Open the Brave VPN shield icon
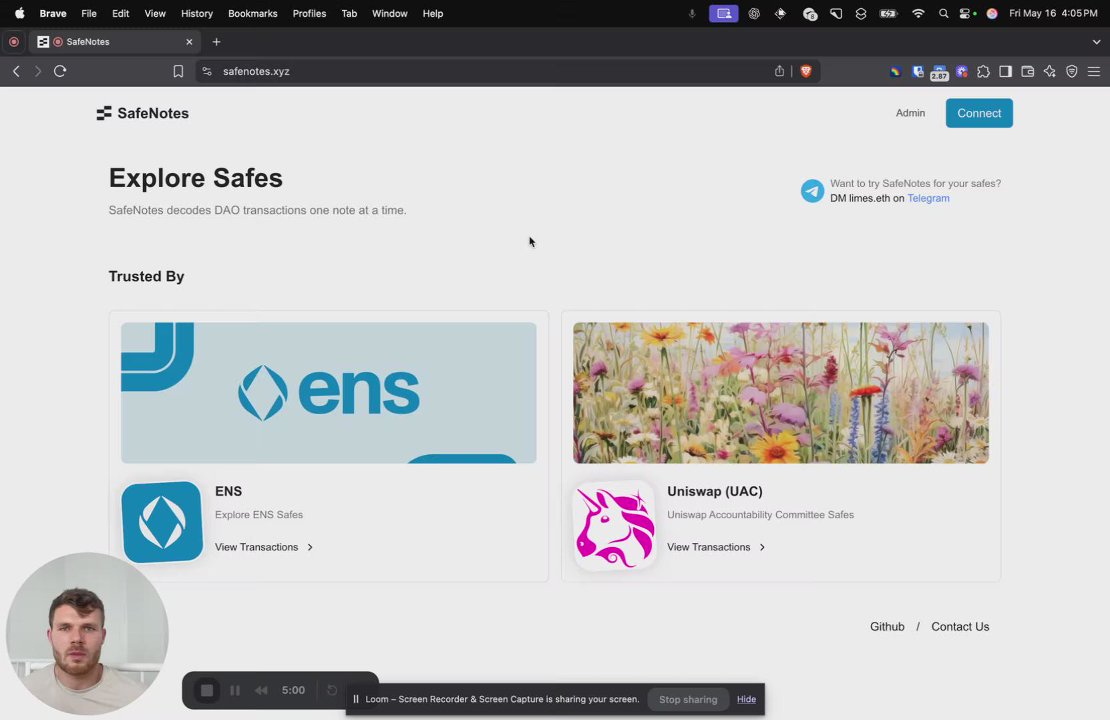1110x720 pixels. point(1072,72)
